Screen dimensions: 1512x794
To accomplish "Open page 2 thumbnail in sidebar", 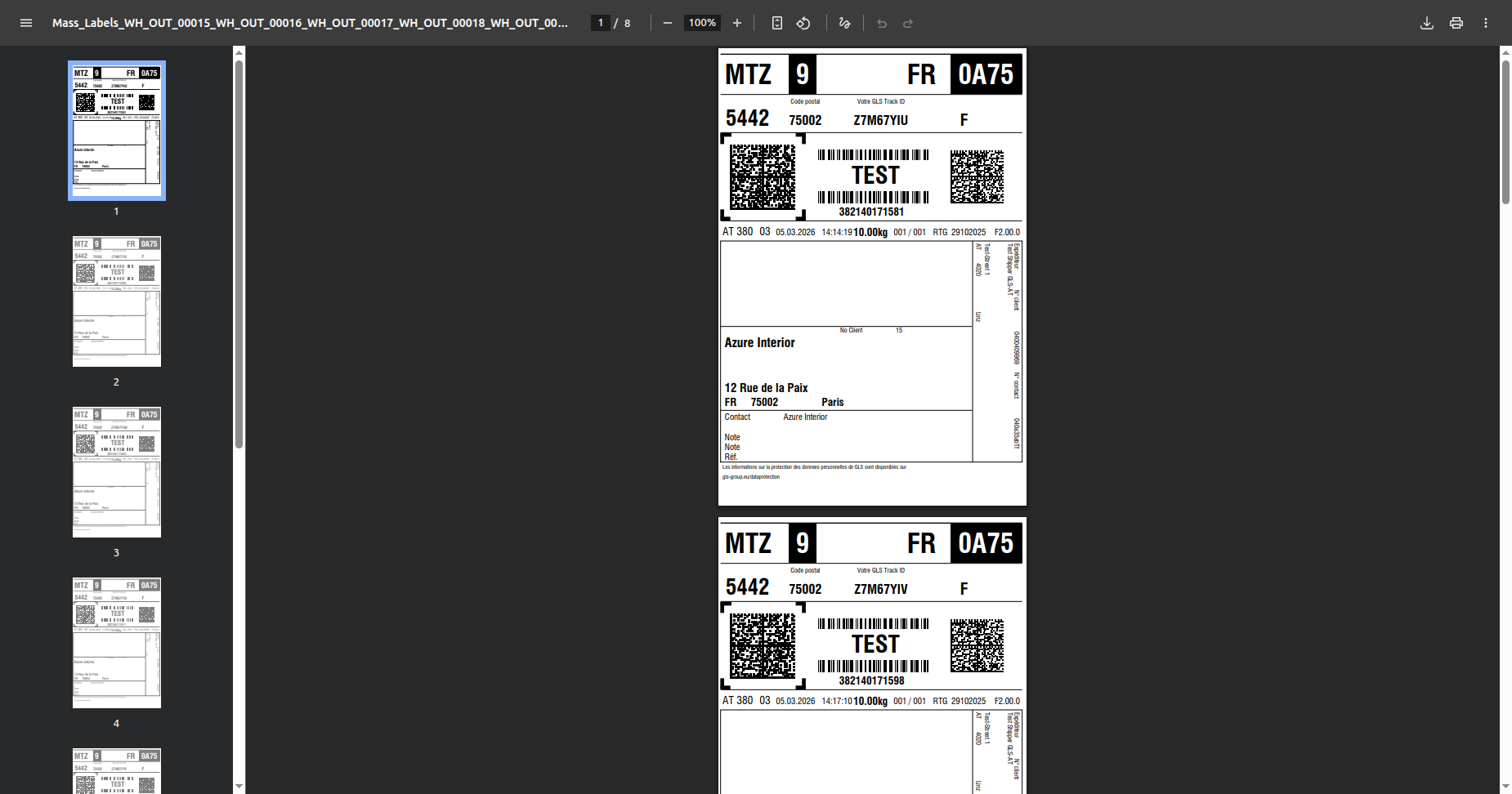I will tap(117, 301).
